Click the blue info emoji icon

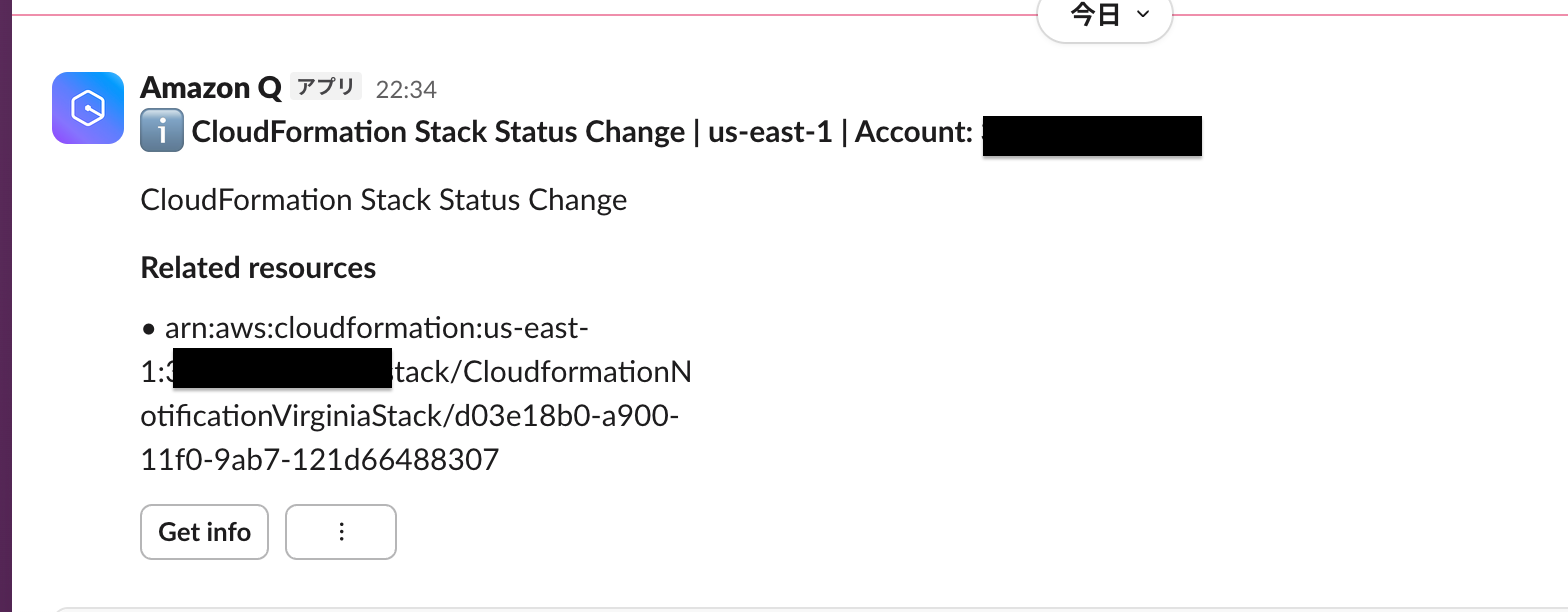161,132
